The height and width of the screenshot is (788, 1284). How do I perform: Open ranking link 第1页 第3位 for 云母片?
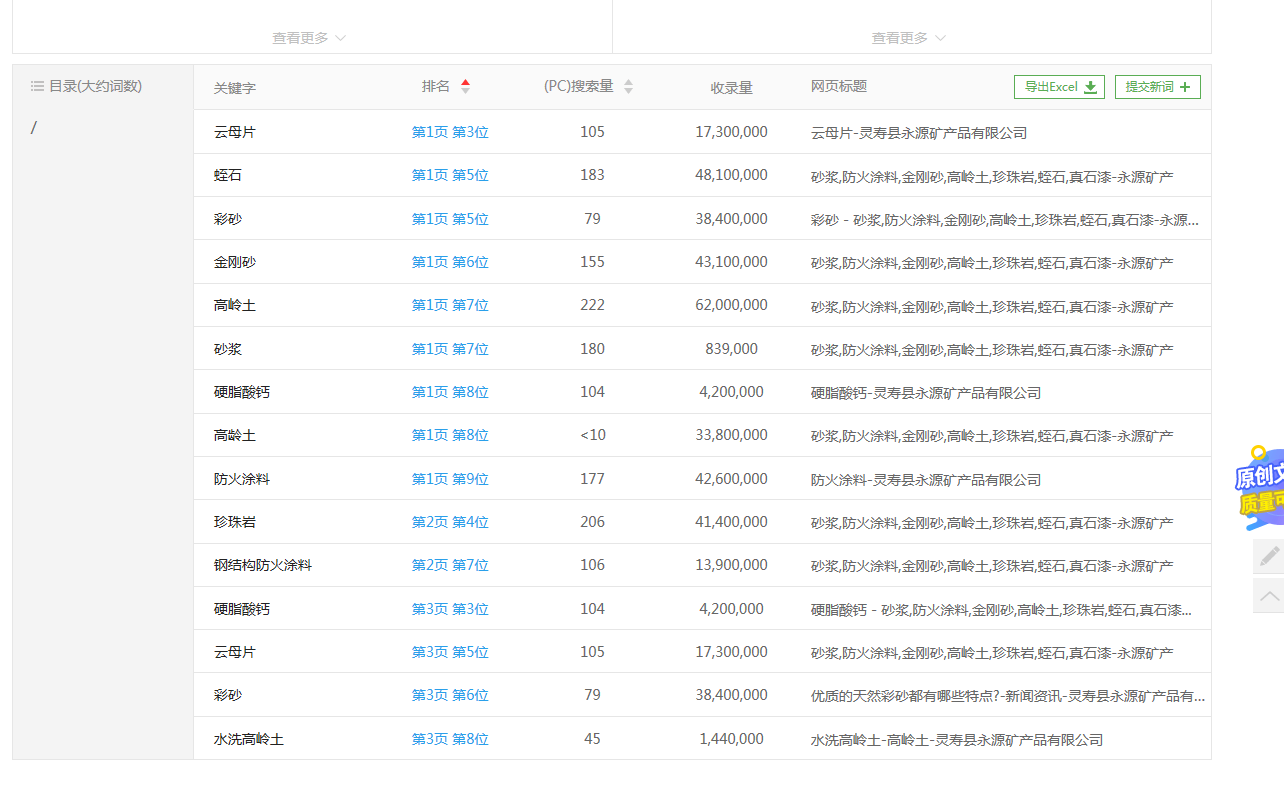click(449, 132)
